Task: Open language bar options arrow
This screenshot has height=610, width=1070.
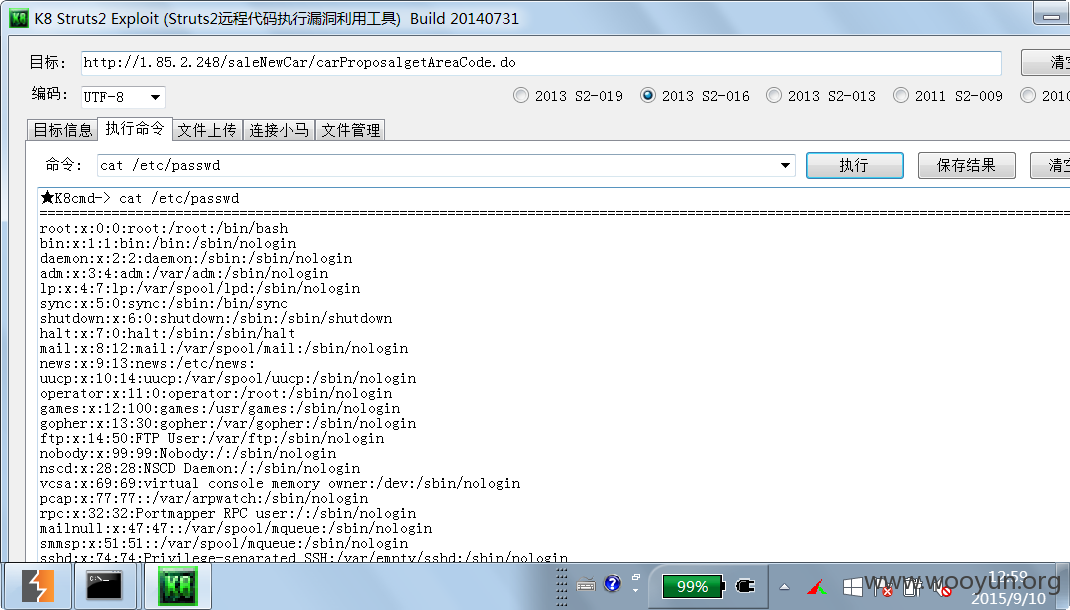Action: point(636,591)
